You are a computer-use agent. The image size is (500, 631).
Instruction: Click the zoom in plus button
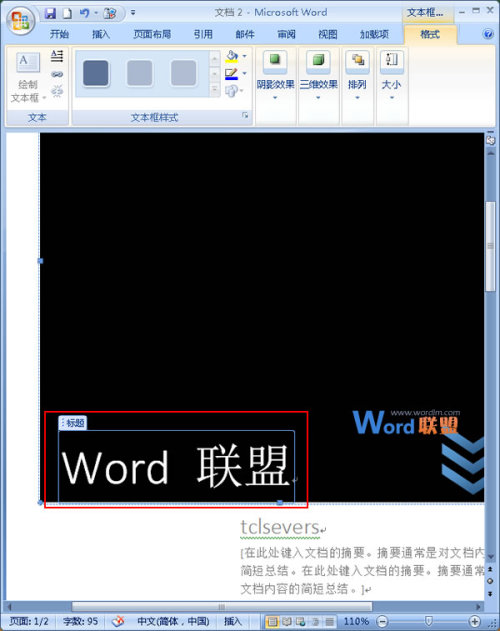point(475,622)
